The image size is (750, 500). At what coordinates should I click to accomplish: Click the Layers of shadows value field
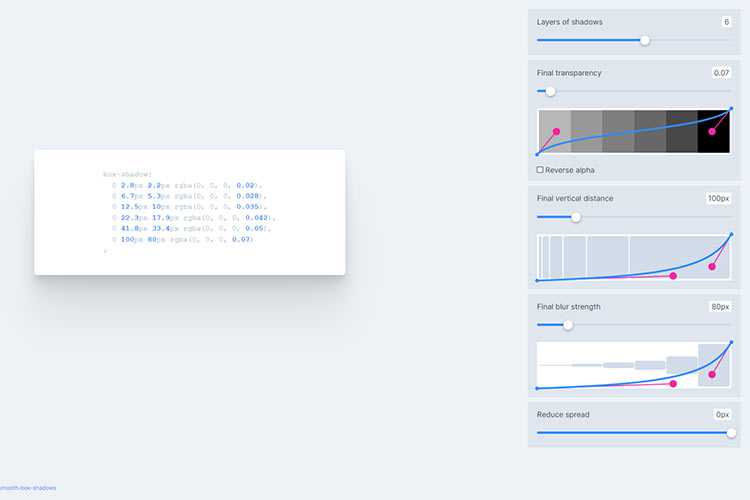click(x=725, y=22)
